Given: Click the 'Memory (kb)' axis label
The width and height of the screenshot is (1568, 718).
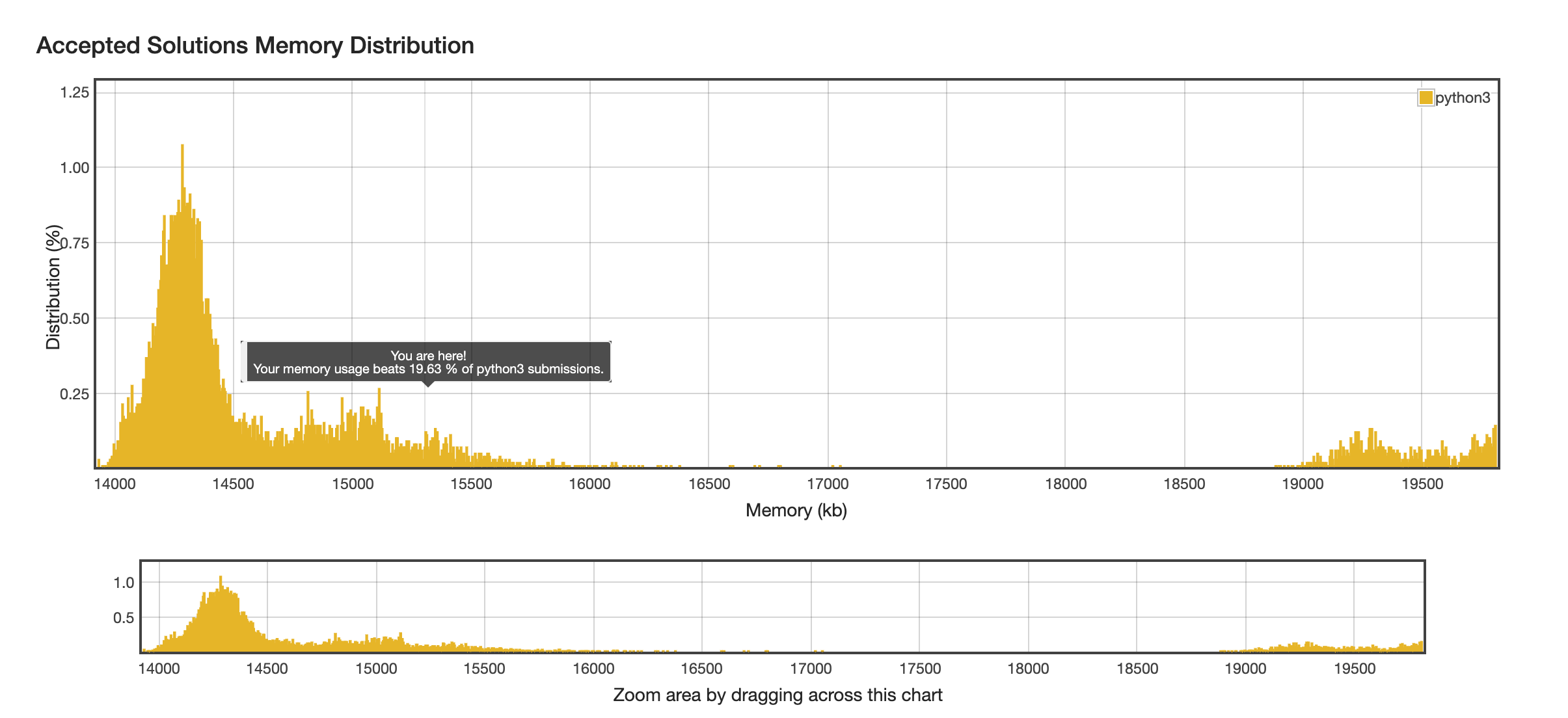Looking at the screenshot, I should point(796,511).
